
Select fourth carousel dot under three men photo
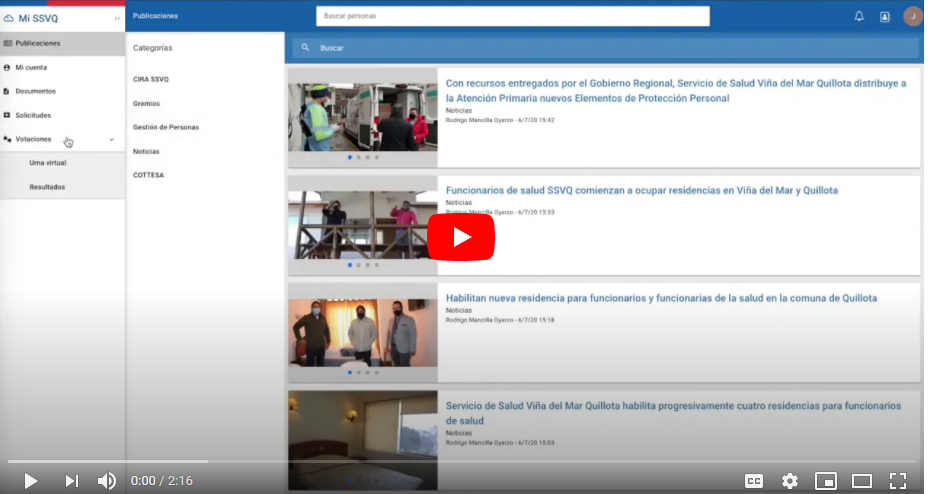(376, 373)
